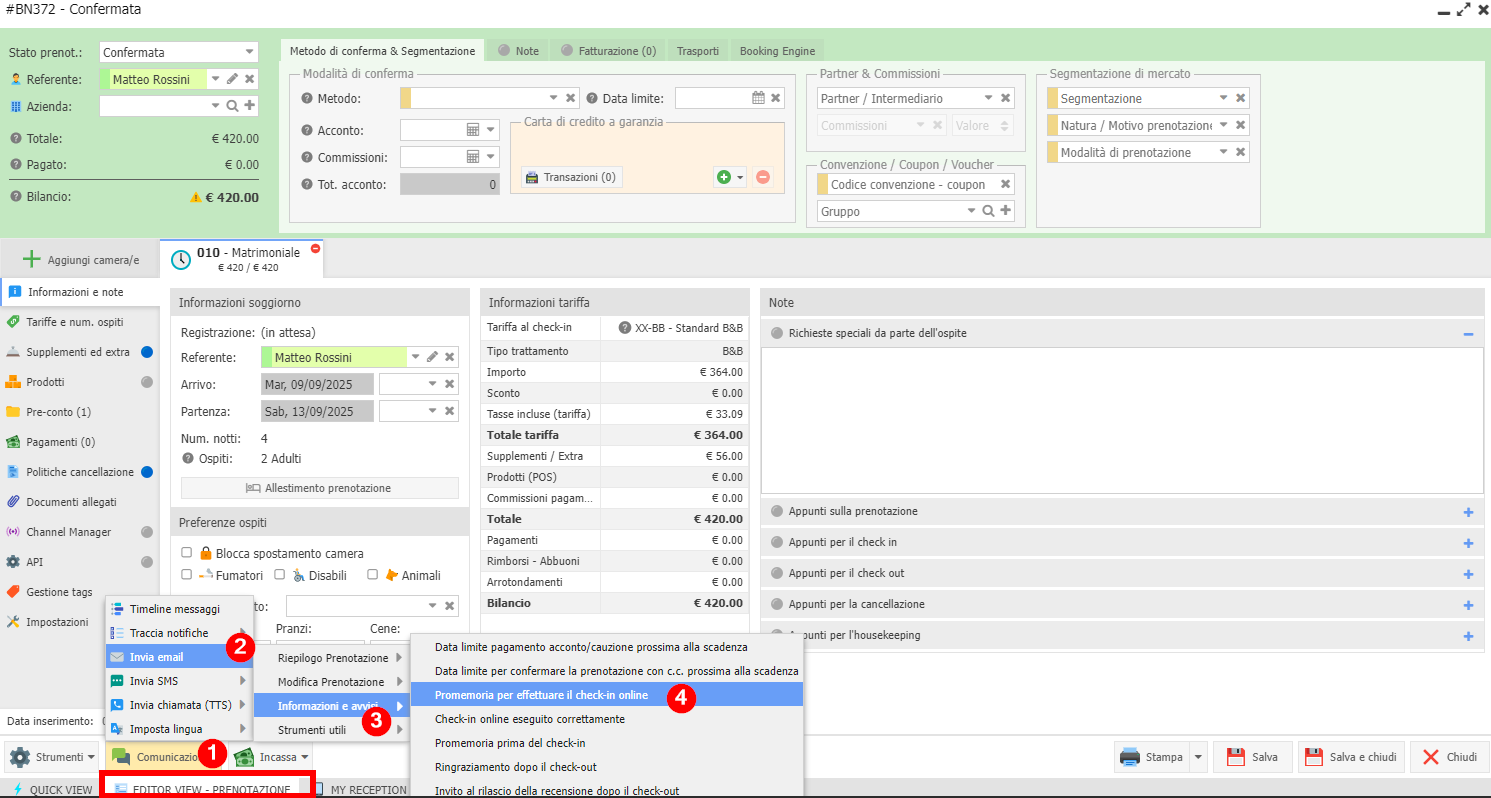
Task: Click the search icon next to Azienda
Action: [x=232, y=105]
